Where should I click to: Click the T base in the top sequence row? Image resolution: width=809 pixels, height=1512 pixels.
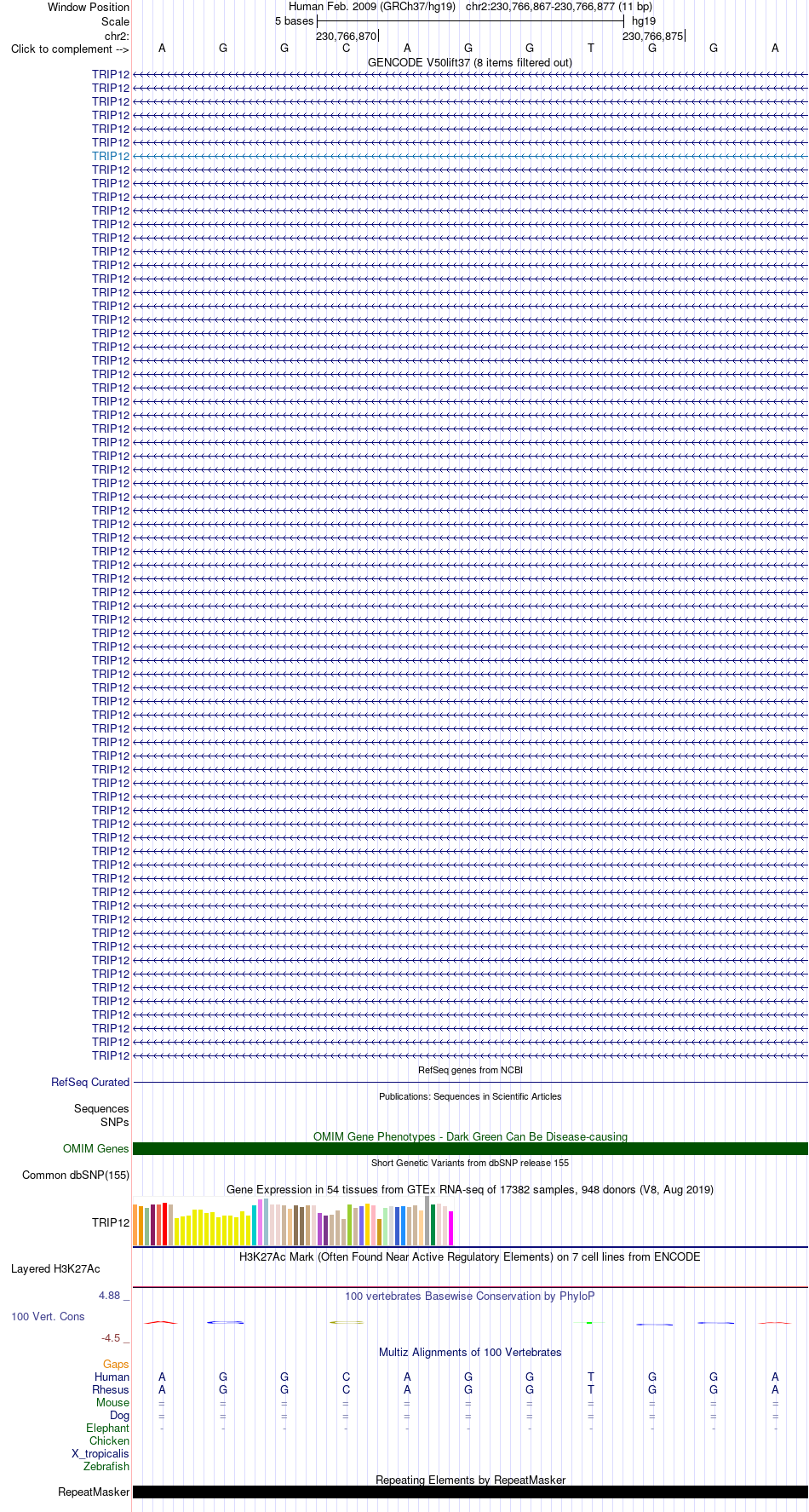tap(591, 49)
